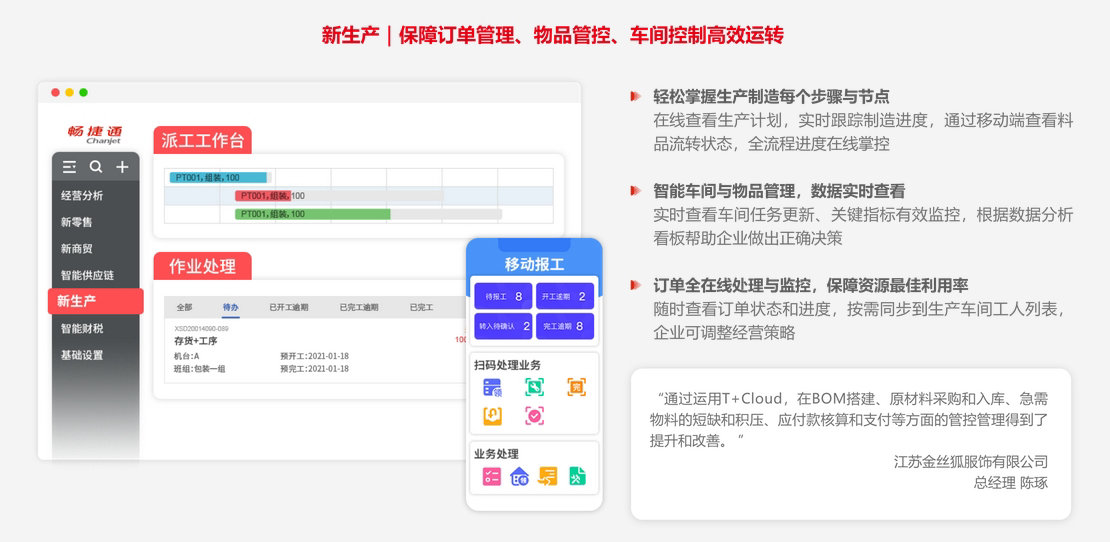Switch to the 全部 tab
The height and width of the screenshot is (542, 1110).
click(x=184, y=307)
